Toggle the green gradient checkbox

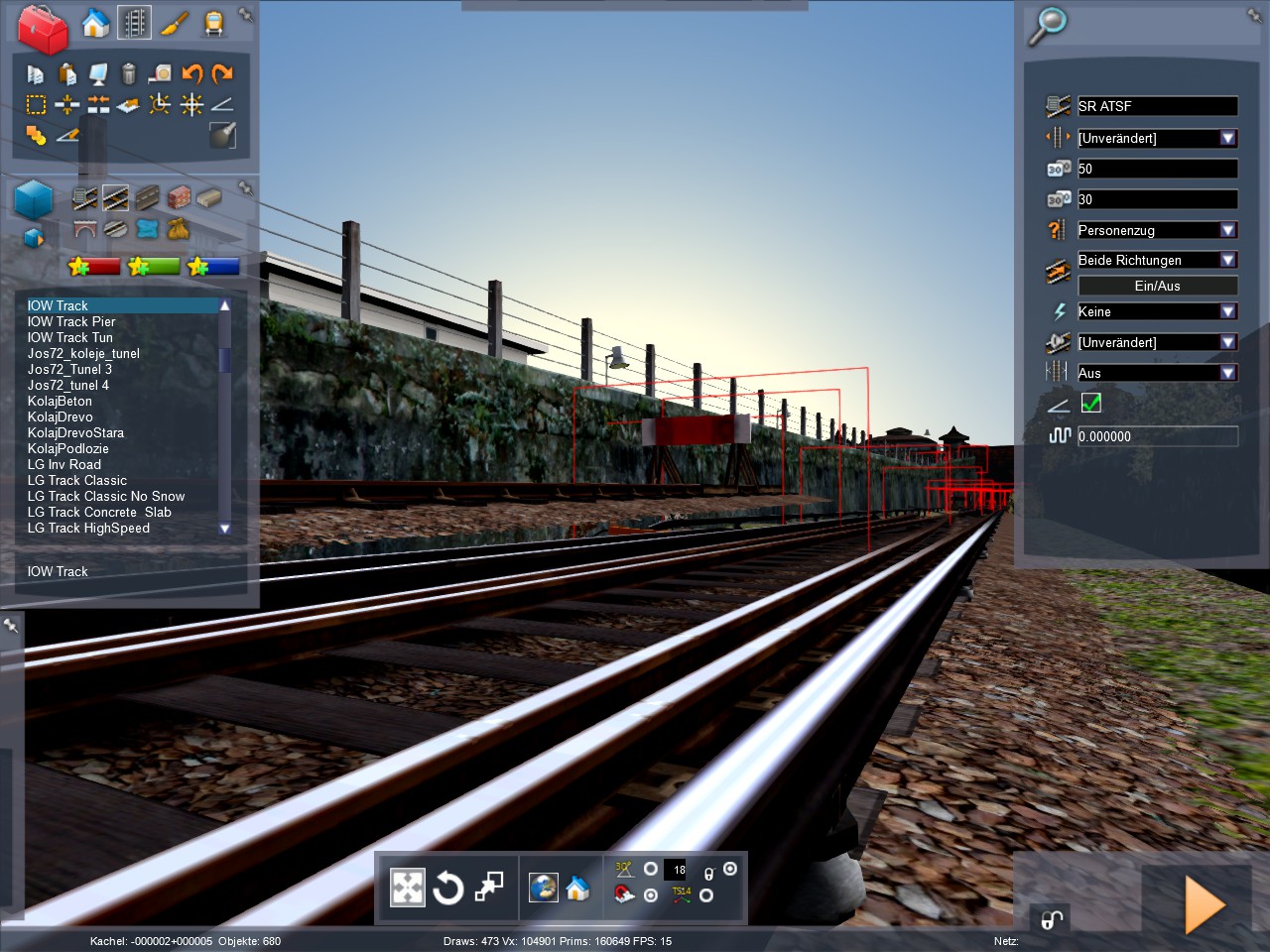1090,403
